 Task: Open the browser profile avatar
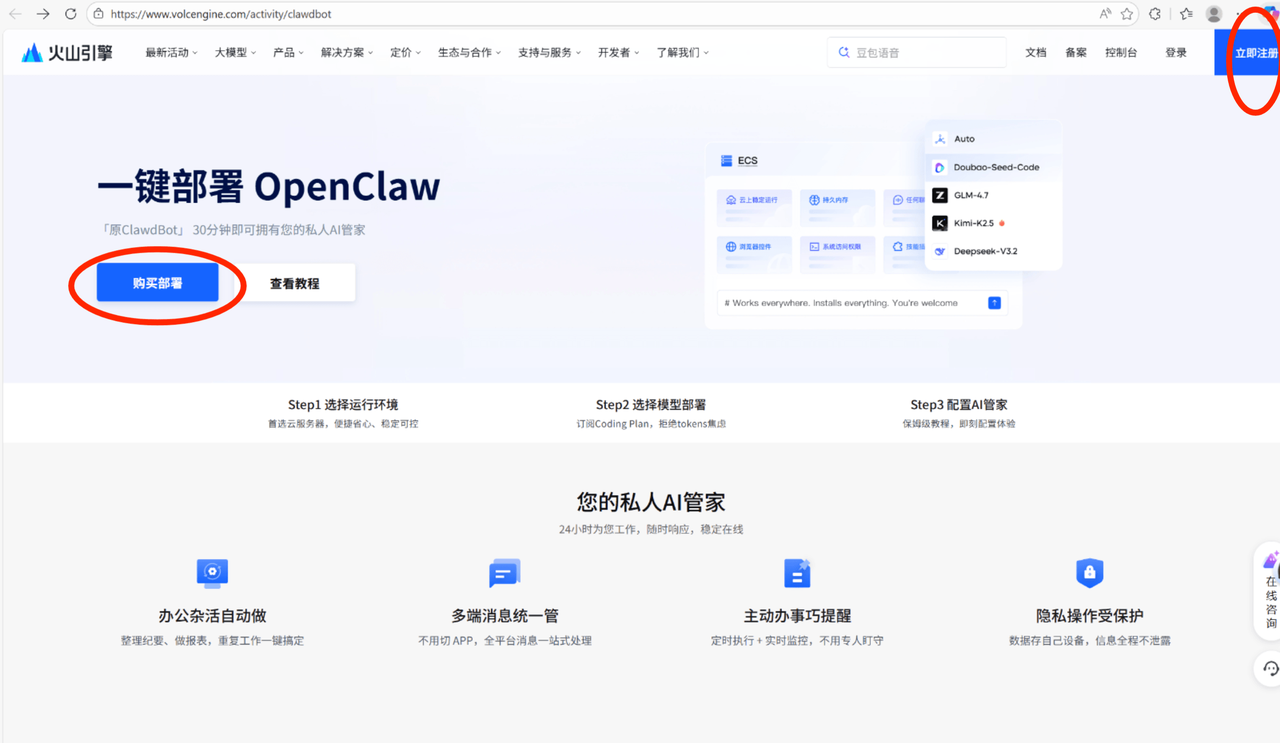1214,14
